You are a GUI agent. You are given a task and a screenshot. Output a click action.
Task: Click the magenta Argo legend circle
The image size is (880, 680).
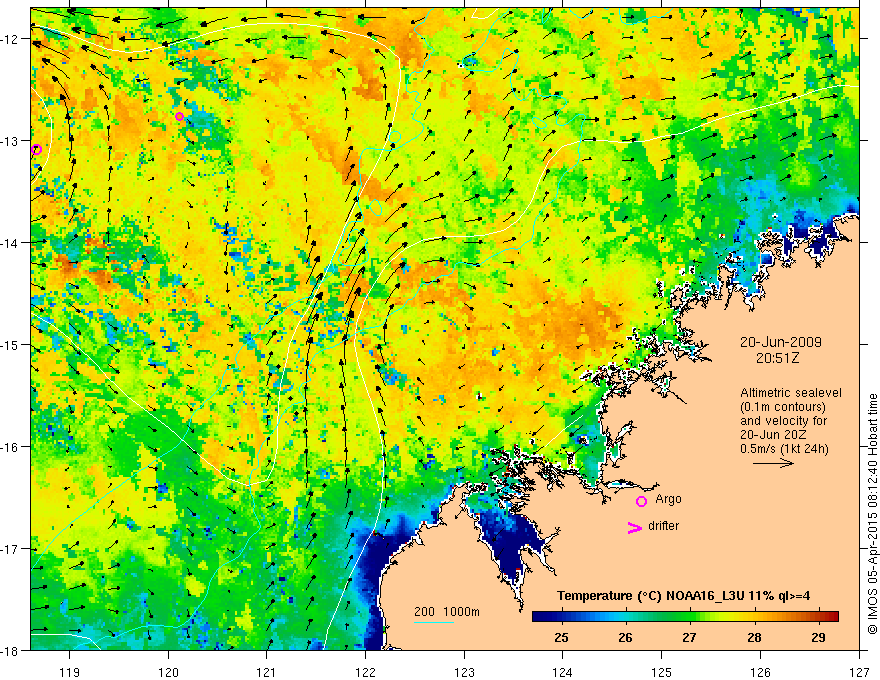641,502
